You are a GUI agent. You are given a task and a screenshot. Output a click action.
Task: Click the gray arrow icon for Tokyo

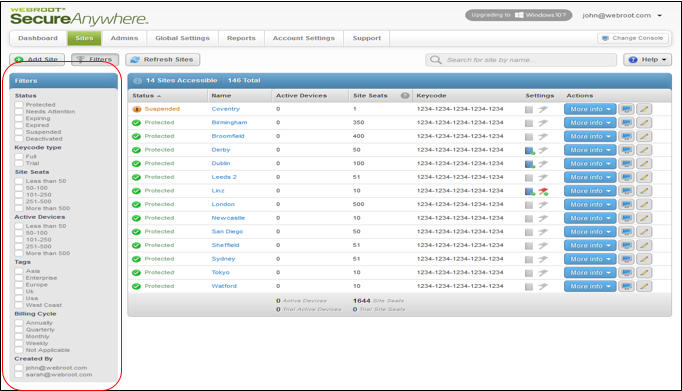tap(543, 273)
